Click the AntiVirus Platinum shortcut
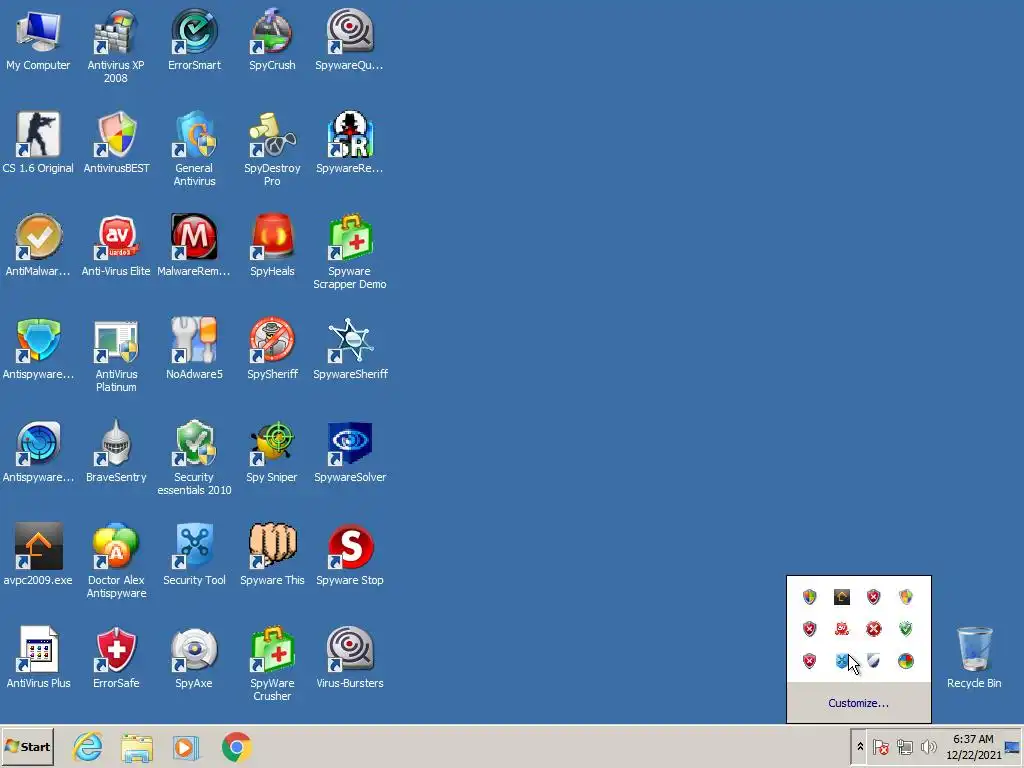This screenshot has width=1024, height=768. point(116,355)
